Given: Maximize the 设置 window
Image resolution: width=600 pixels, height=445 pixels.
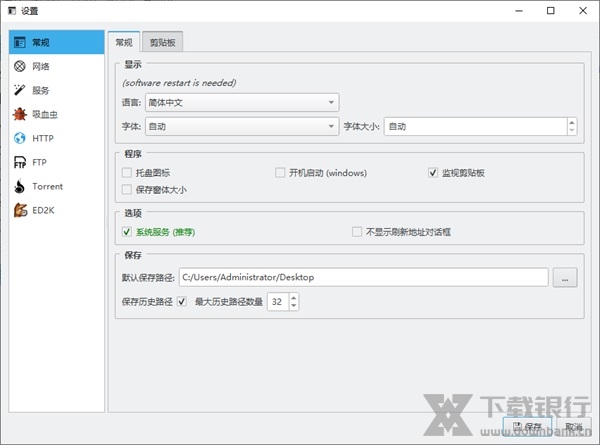Looking at the screenshot, I should 551,11.
